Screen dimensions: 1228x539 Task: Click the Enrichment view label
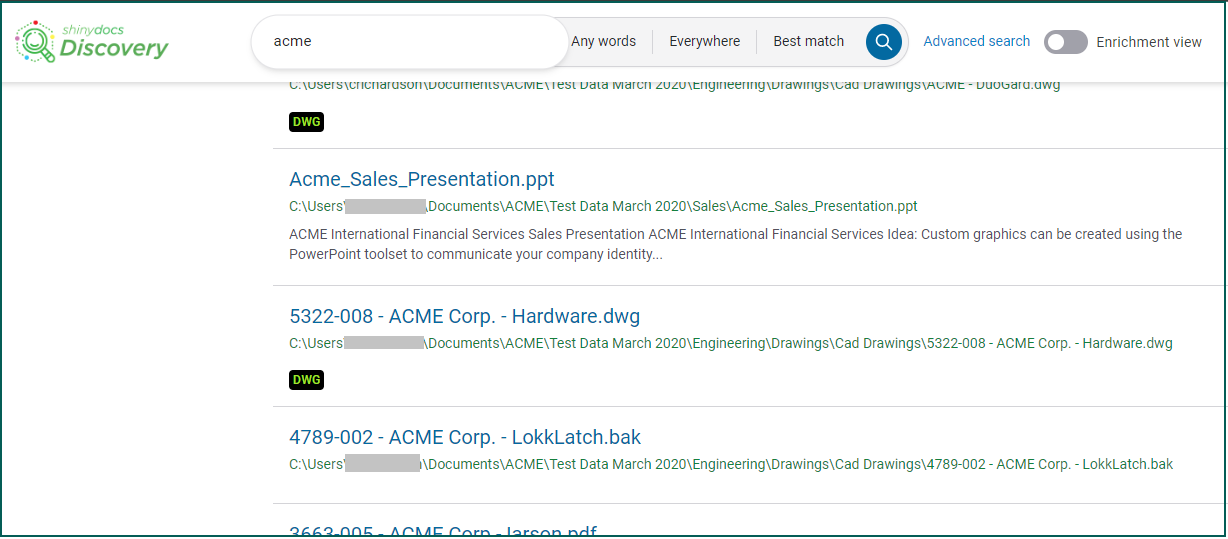(1149, 42)
